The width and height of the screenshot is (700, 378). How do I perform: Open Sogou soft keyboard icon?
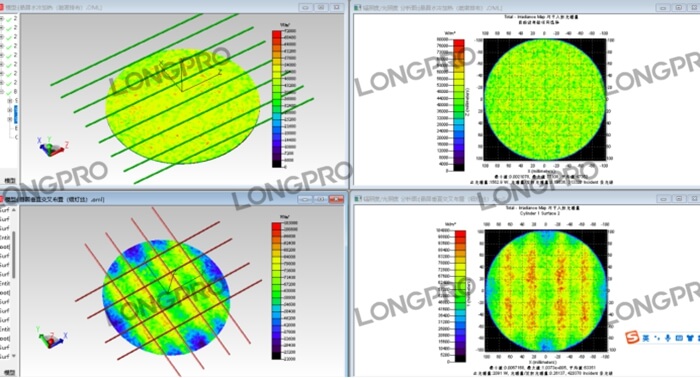[679, 338]
